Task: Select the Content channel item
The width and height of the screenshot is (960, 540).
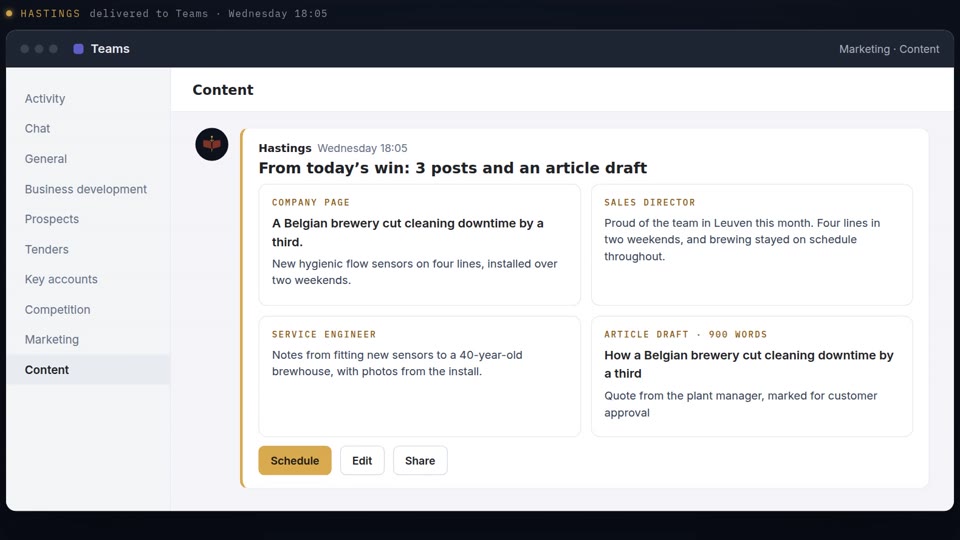Action: tap(89, 370)
